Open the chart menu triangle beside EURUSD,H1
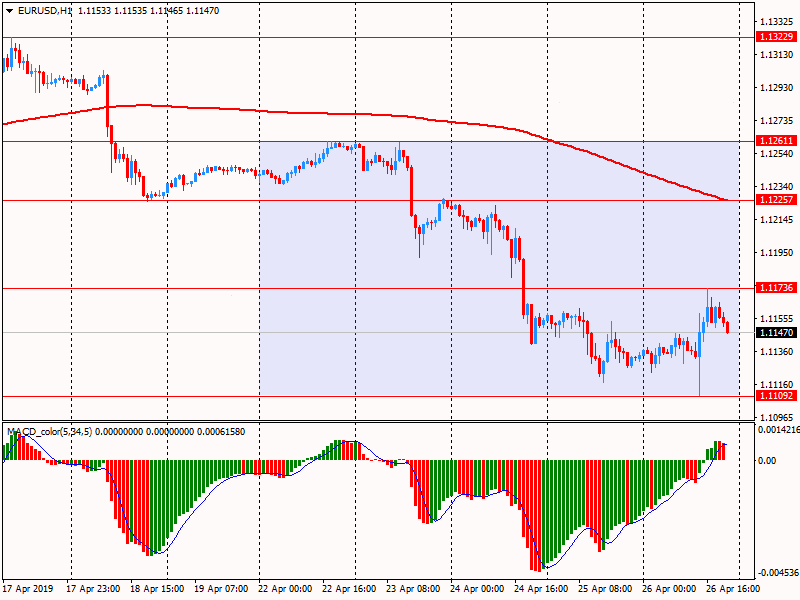The image size is (800, 600). pos(10,11)
